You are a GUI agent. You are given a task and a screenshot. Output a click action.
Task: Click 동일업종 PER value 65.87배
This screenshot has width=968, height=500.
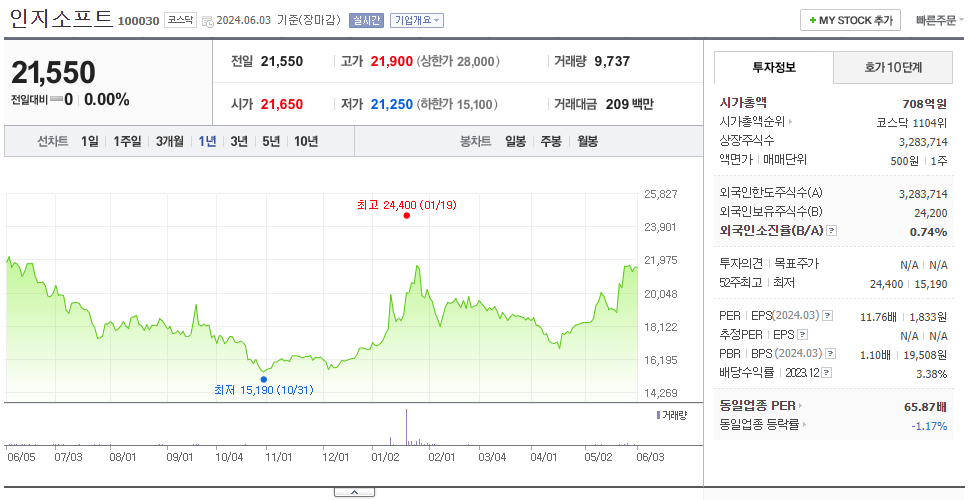[x=926, y=406]
